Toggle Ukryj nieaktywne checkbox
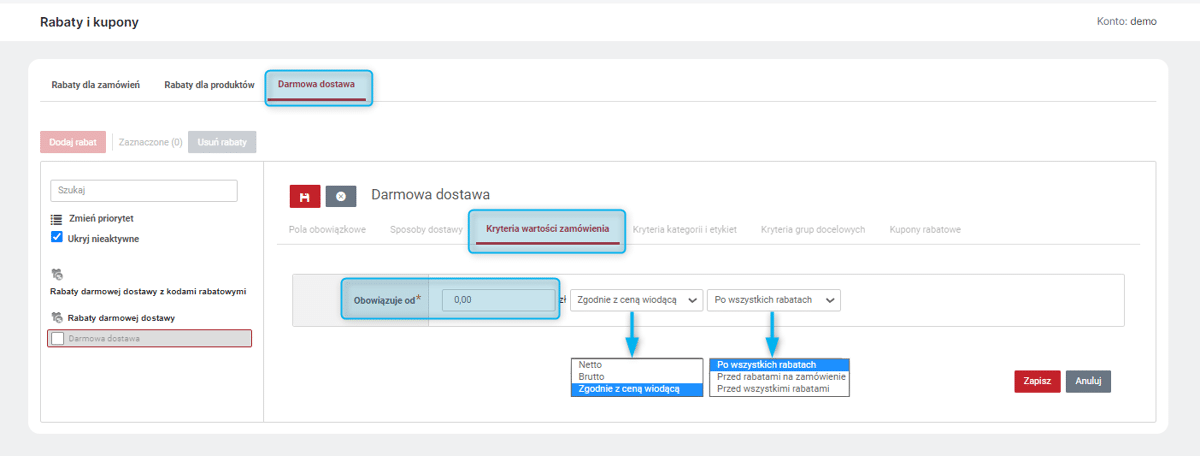This screenshot has height=456, width=1200. click(57, 238)
